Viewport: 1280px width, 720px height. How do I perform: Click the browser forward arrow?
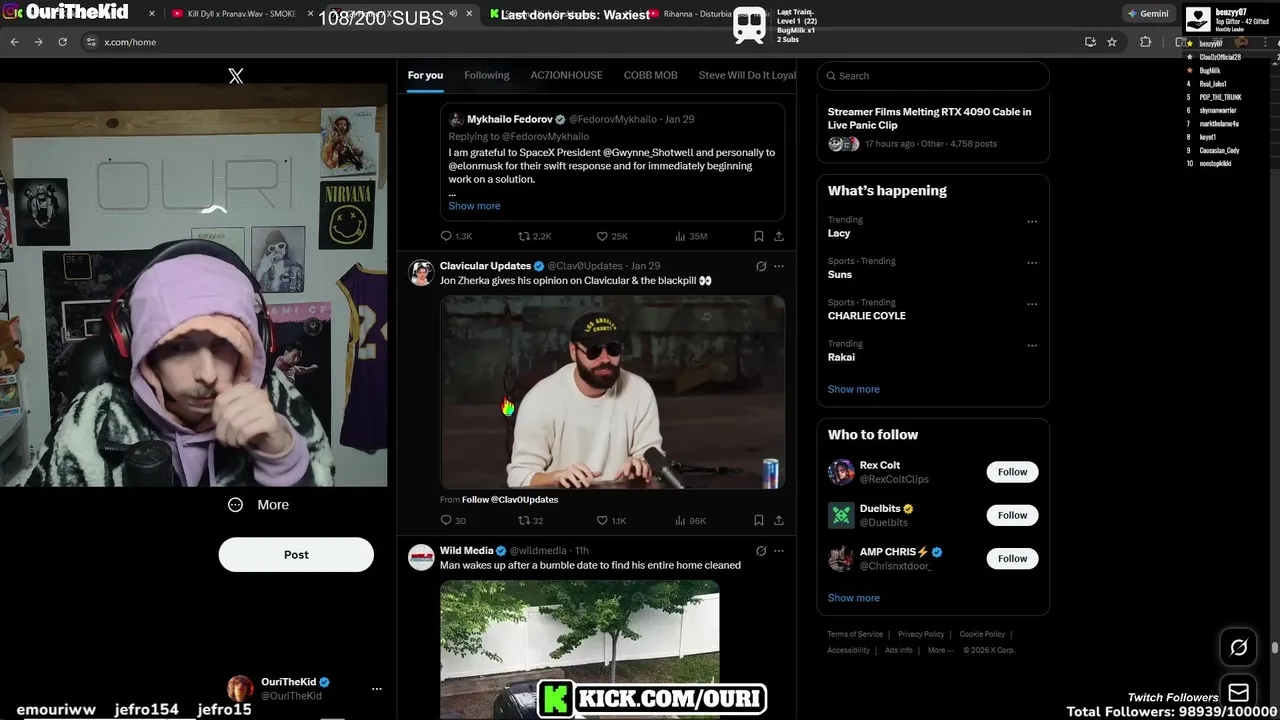coord(38,42)
